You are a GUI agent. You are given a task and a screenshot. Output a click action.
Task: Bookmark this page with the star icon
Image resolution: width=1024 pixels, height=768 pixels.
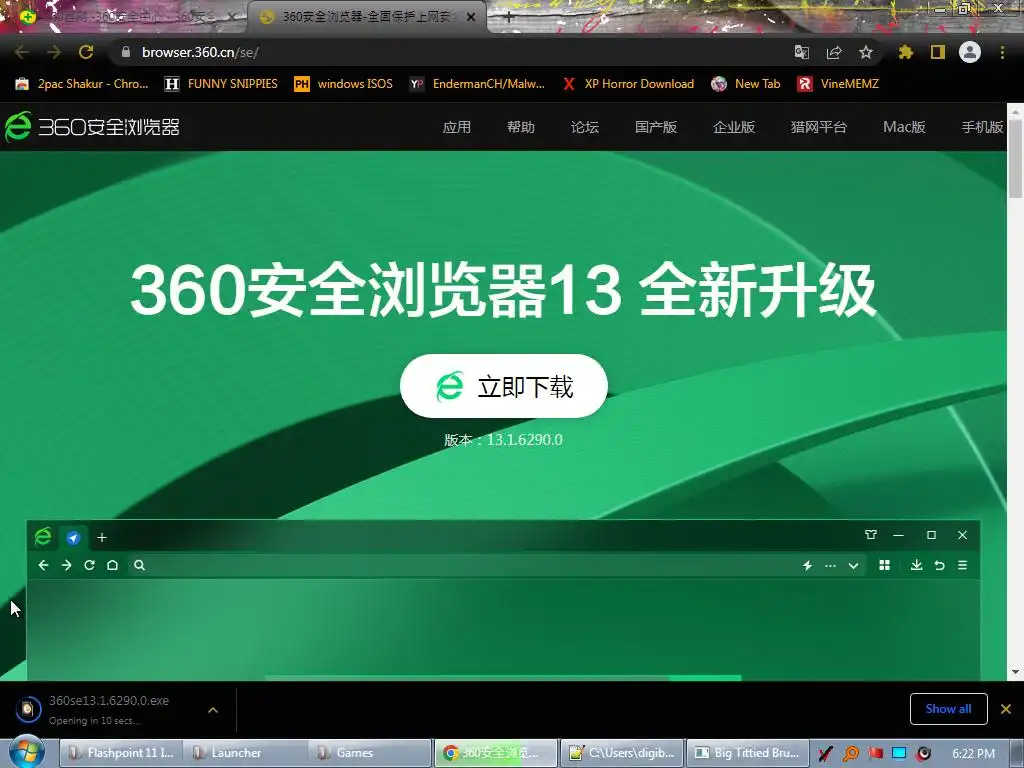coord(866,52)
